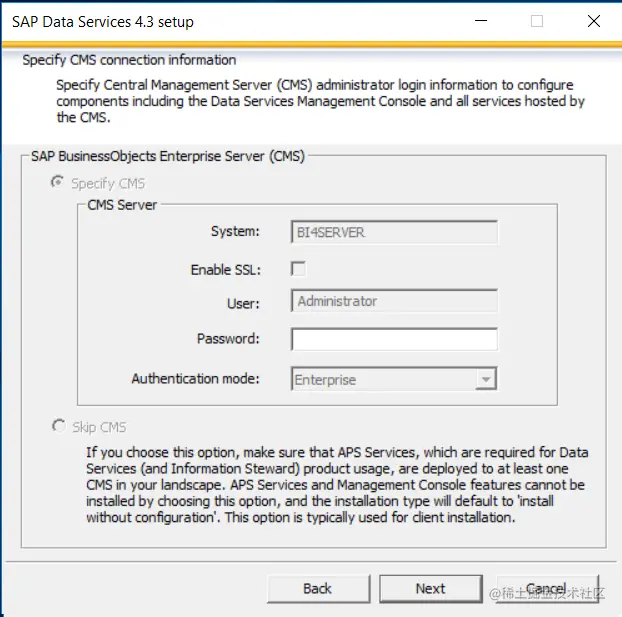Click the 'CMS Server' group label
Image resolution: width=622 pixels, height=617 pixels.
coord(122,205)
